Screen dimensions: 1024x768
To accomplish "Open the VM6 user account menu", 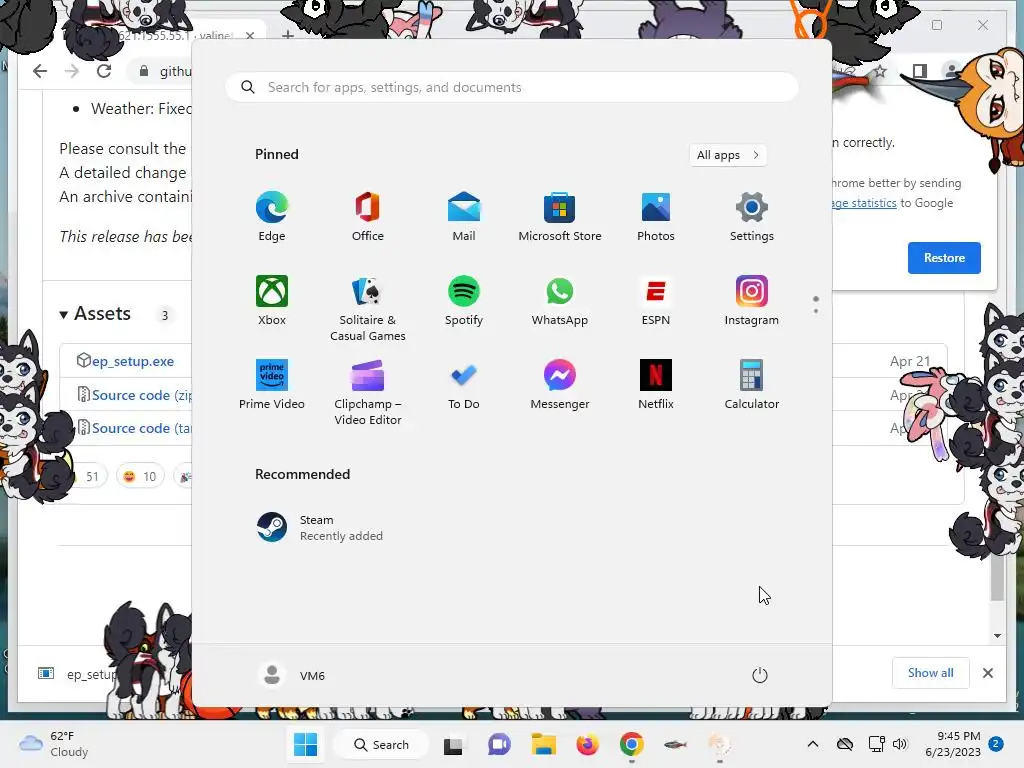I will 291,675.
